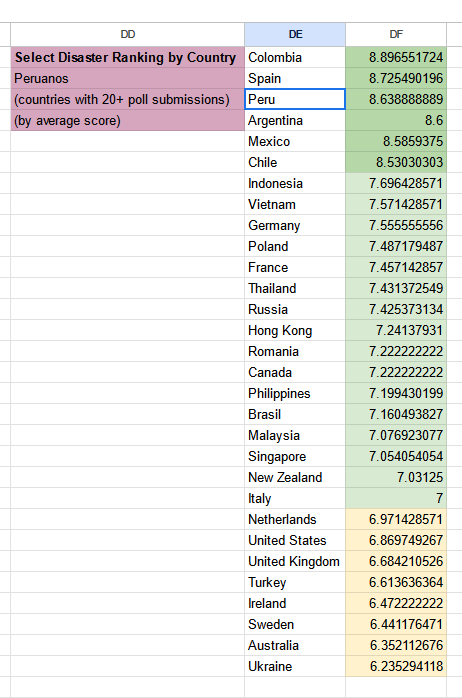462x698 pixels.
Task: Select the Ukraine cell
Action: (295, 666)
